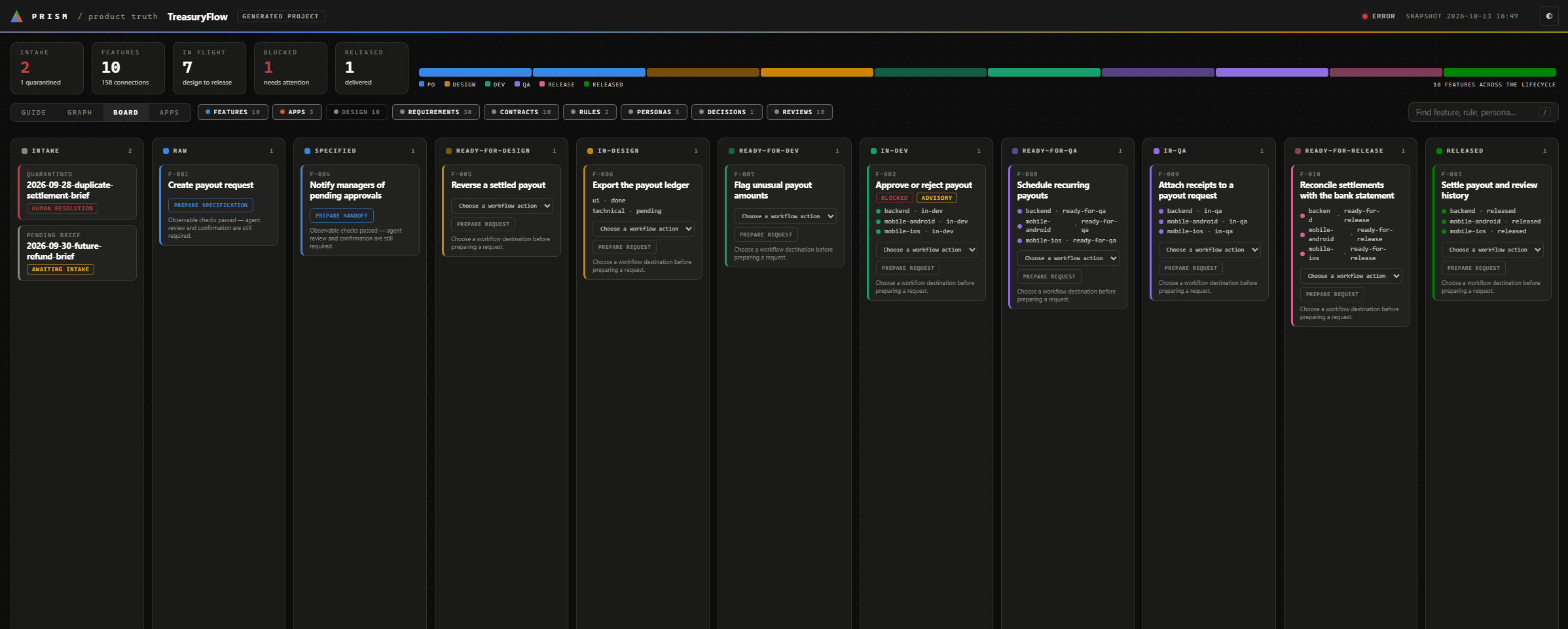Toggle the light/dark theme button

pos(1549,16)
